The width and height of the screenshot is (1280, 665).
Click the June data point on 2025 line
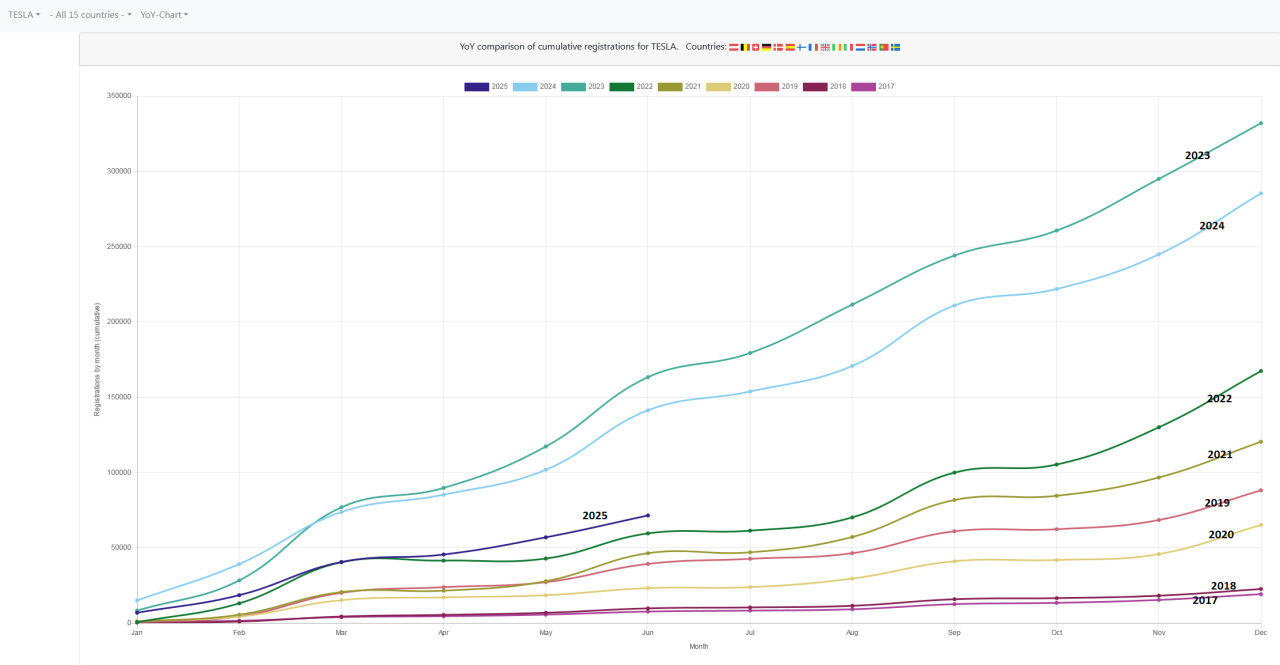[x=648, y=516]
